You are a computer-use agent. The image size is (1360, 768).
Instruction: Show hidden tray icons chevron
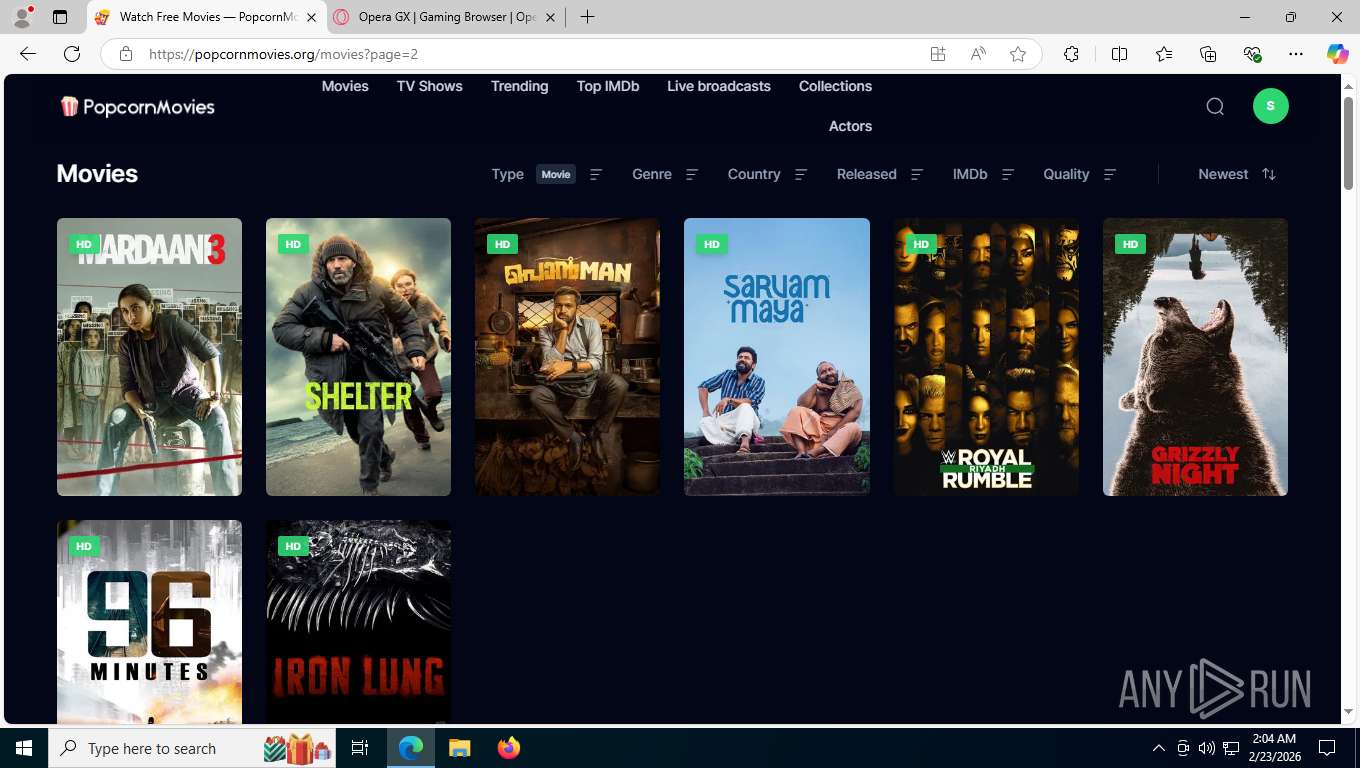(x=1159, y=748)
